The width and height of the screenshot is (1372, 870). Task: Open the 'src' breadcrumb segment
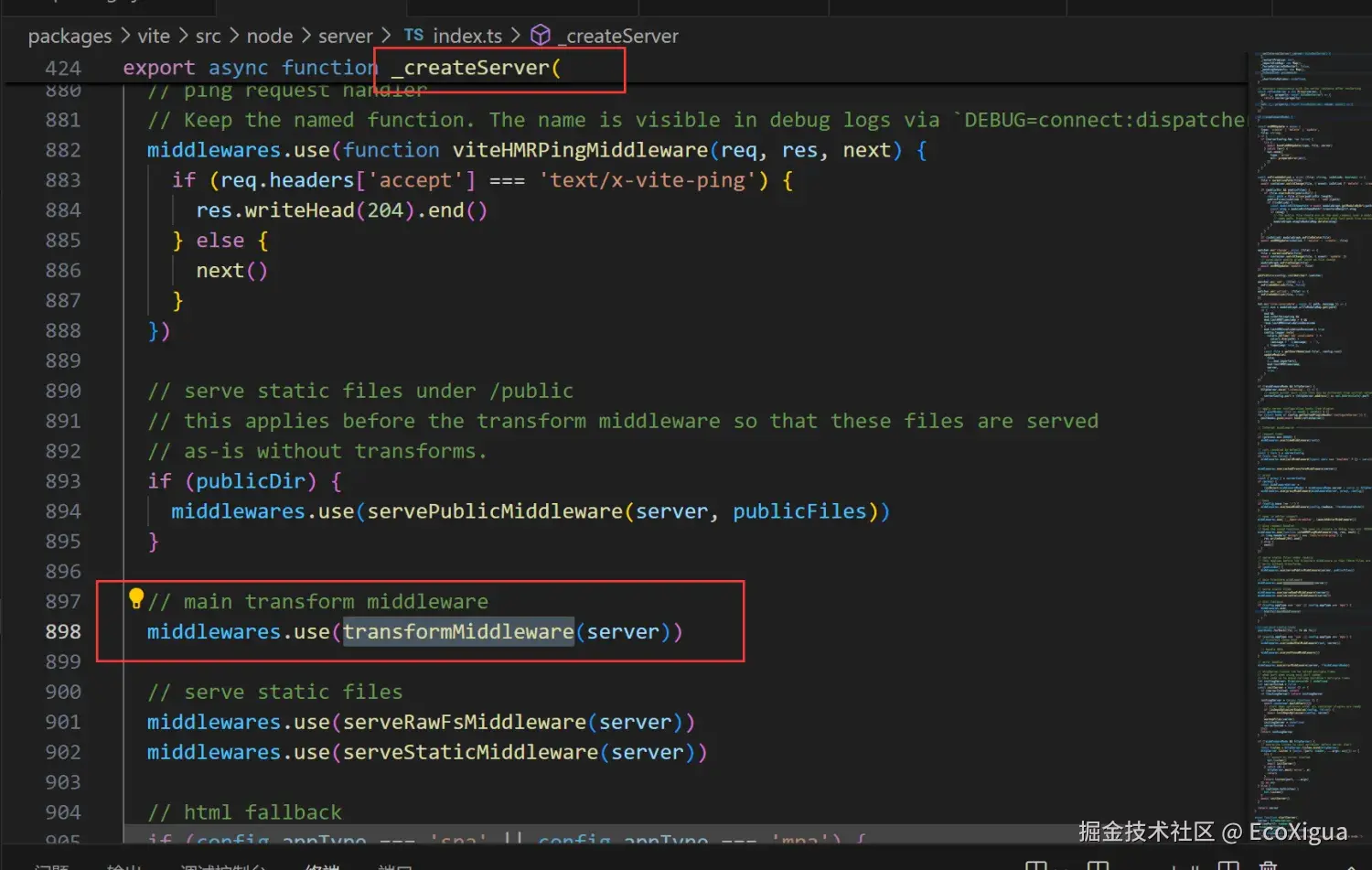(209, 36)
